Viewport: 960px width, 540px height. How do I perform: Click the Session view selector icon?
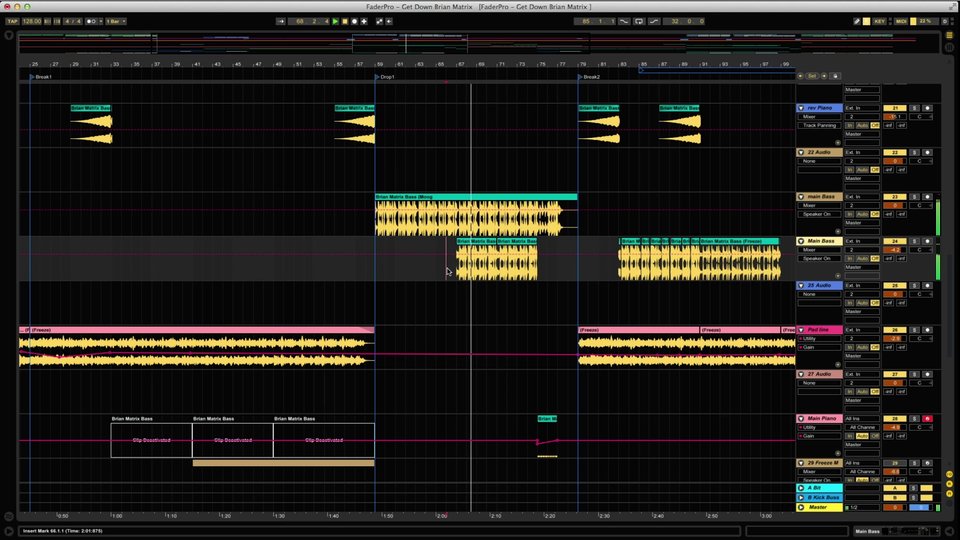click(x=950, y=48)
